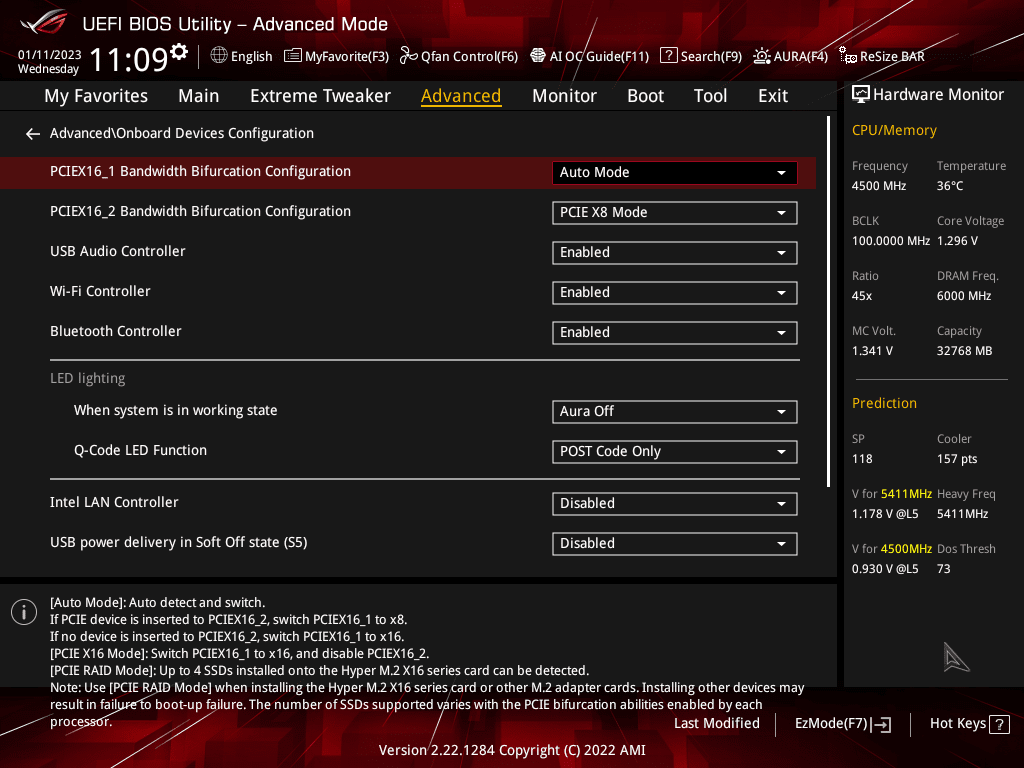Click the breadcrumb Advanced\Onboard Devices Configuration
The image size is (1024, 768).
(182, 133)
